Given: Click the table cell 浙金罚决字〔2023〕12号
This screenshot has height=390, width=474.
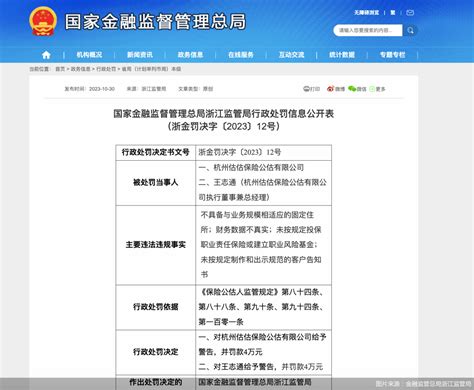Looking at the screenshot, I should tap(240, 152).
